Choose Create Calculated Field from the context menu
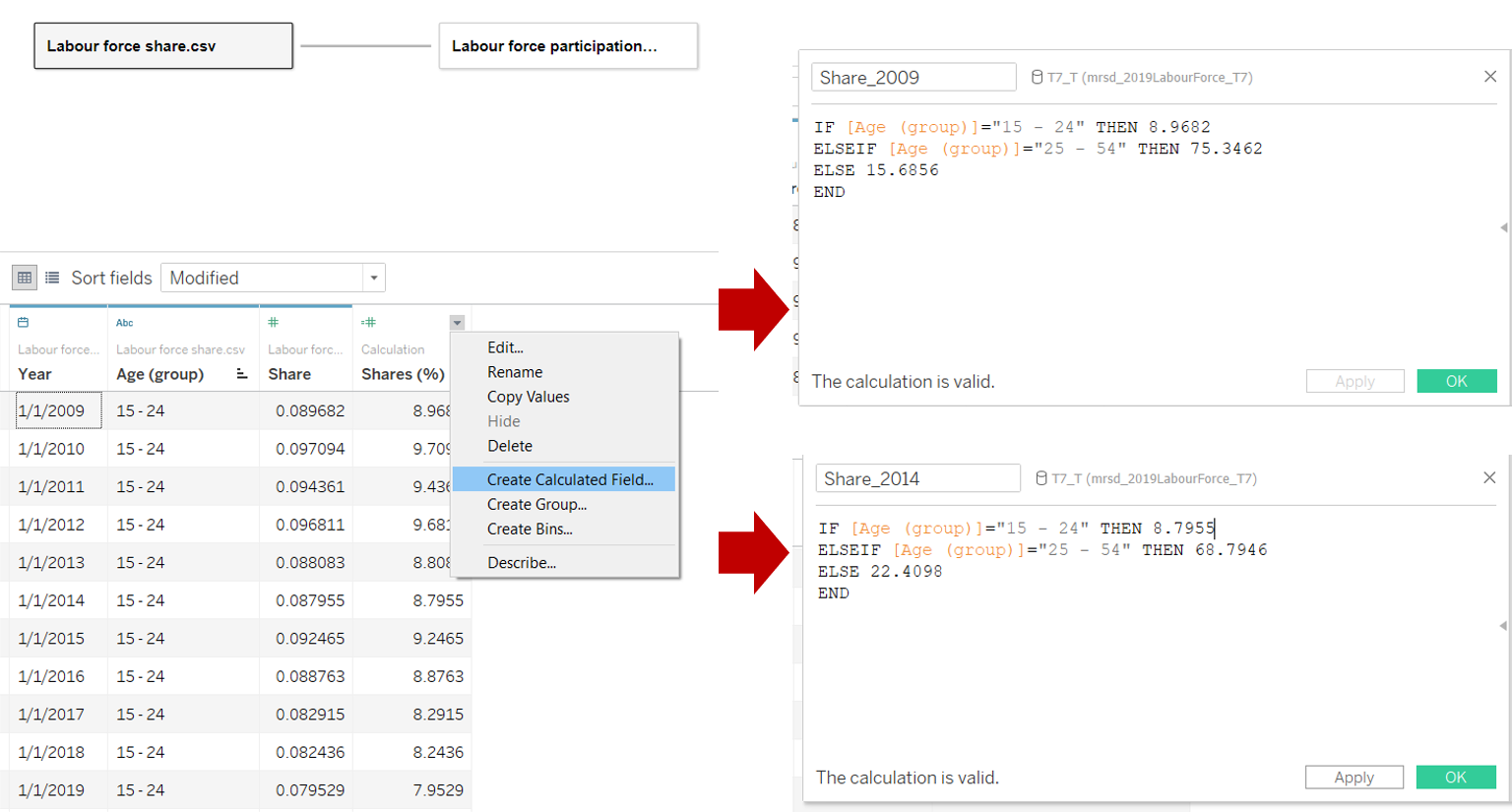The image size is (1512, 812). (x=570, y=479)
